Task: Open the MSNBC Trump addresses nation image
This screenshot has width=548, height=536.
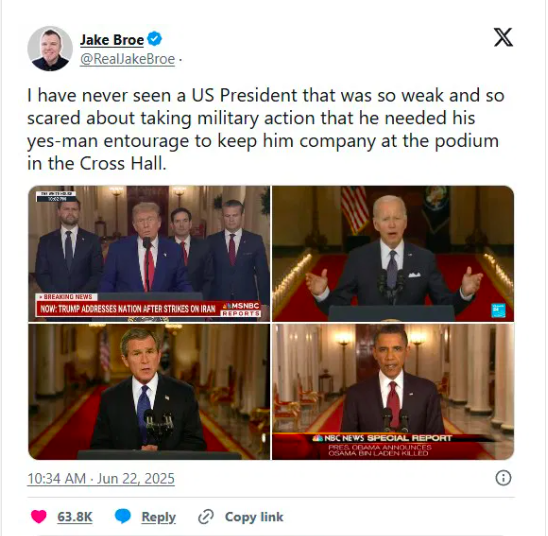Action: point(149,254)
